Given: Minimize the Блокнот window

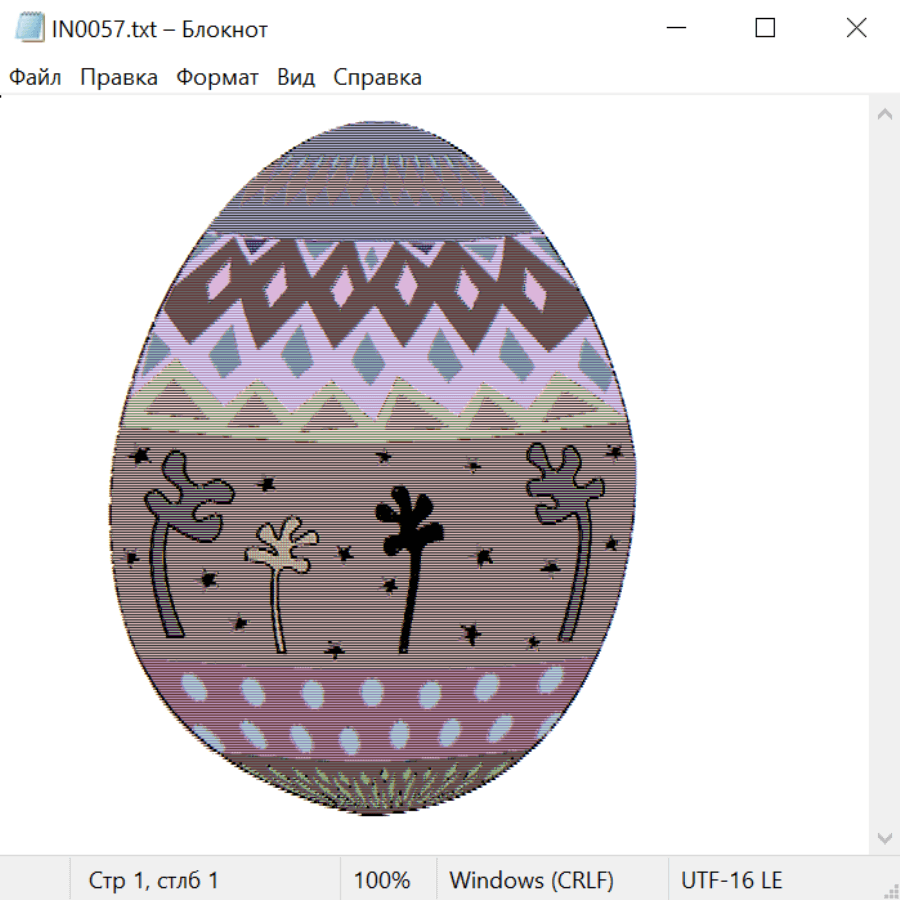Looking at the screenshot, I should (x=675, y=28).
